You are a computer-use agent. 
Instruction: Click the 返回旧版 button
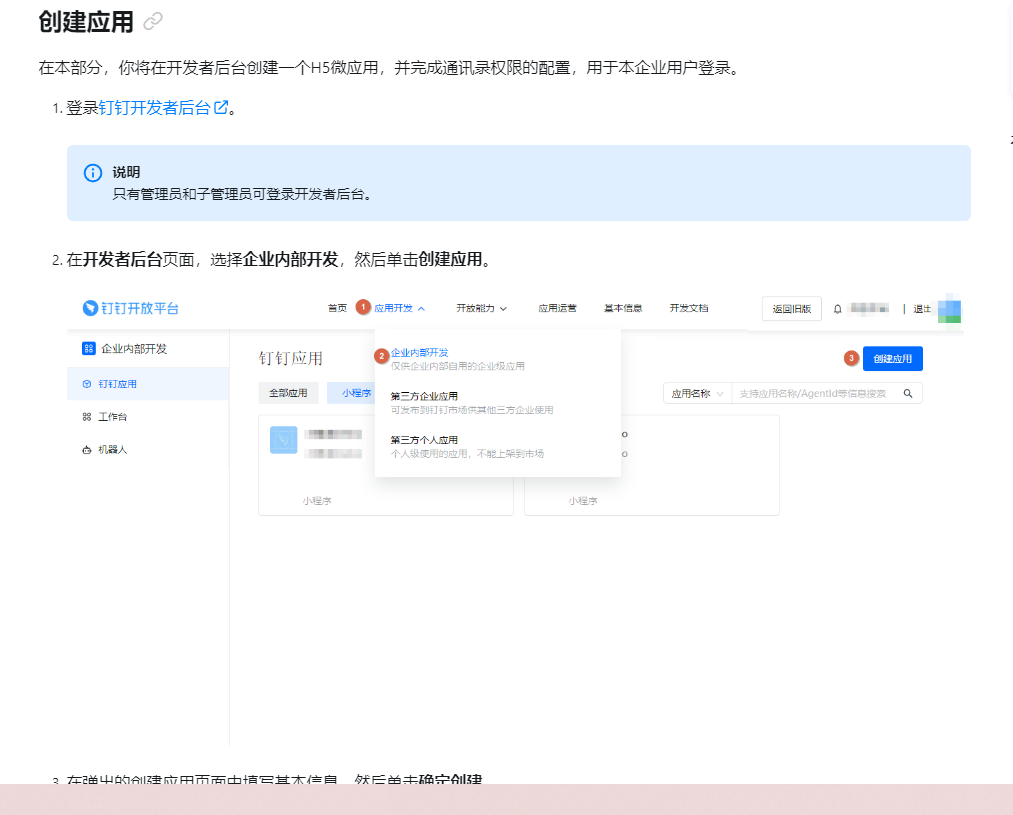point(791,309)
